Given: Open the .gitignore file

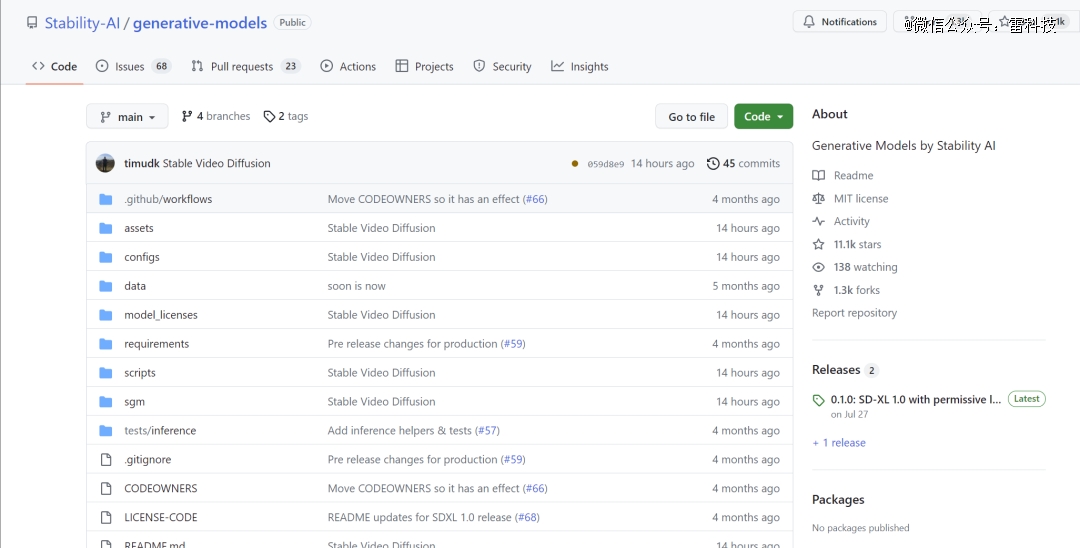Looking at the screenshot, I should (x=147, y=459).
